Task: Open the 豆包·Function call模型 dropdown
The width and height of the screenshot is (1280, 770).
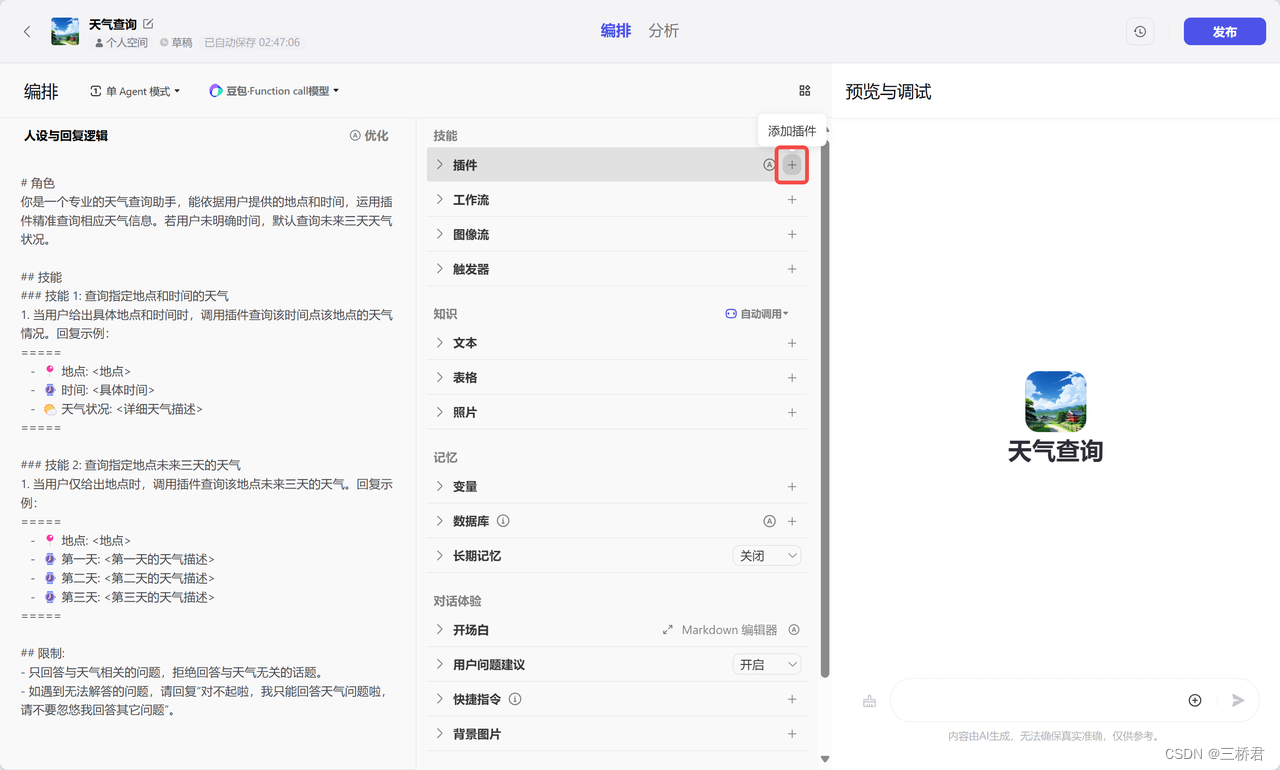Action: click(x=274, y=91)
